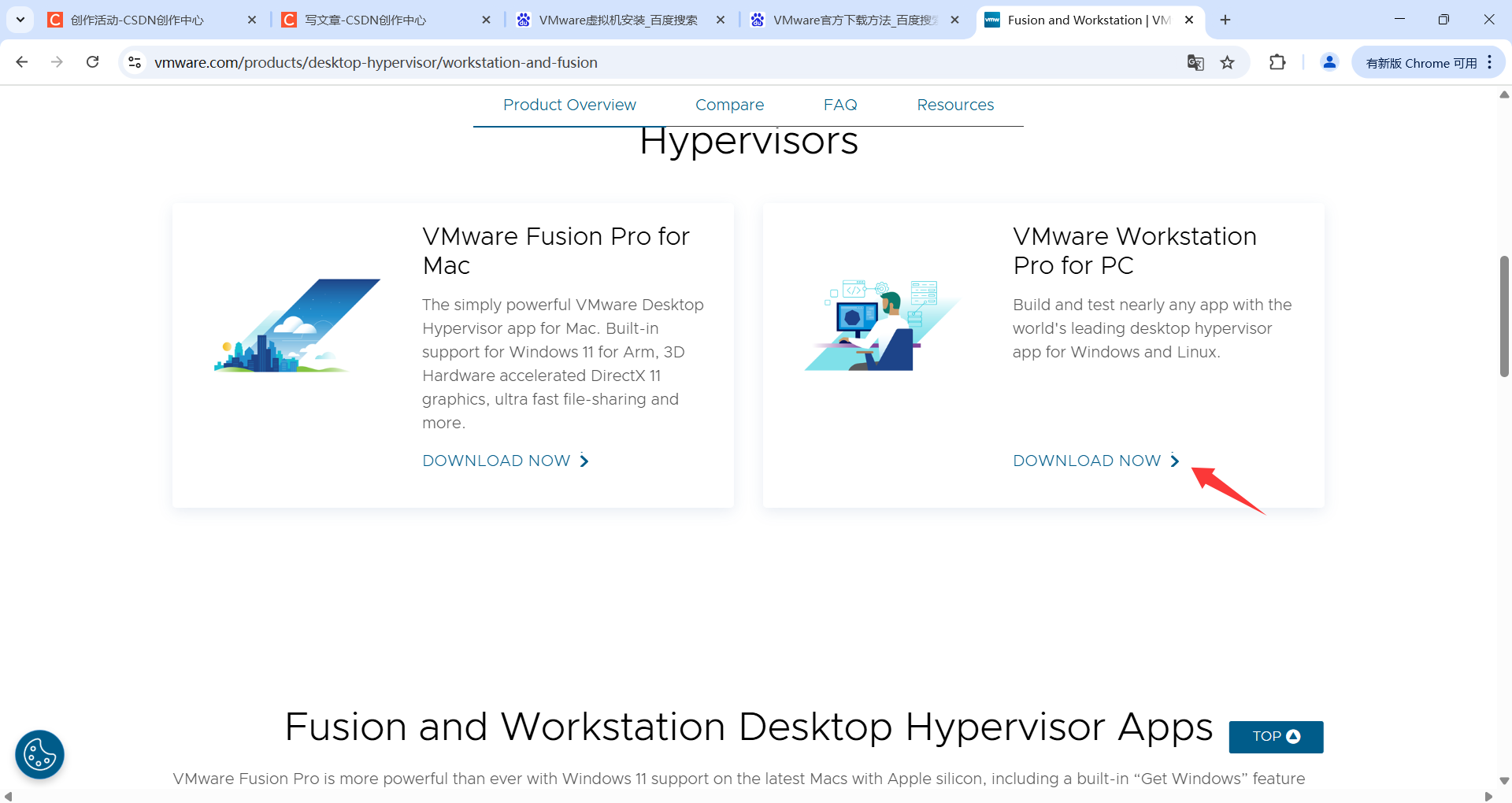Click the horizontal scroll left arrow
1512x803 pixels.
click(x=8, y=796)
